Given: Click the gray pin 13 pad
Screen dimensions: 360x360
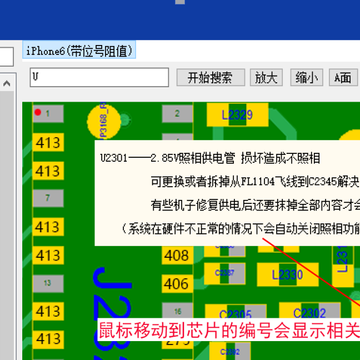Looking at the screenshot, I should coord(48,283).
